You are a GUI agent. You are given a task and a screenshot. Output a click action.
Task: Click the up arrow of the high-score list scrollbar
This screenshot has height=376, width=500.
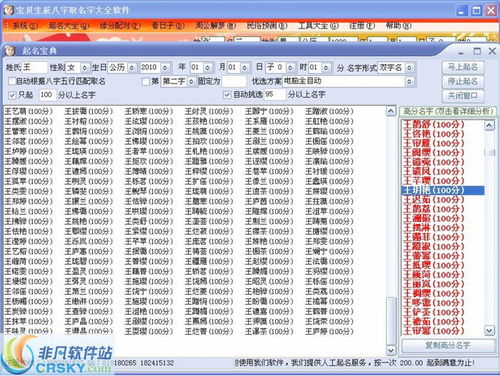point(489,126)
